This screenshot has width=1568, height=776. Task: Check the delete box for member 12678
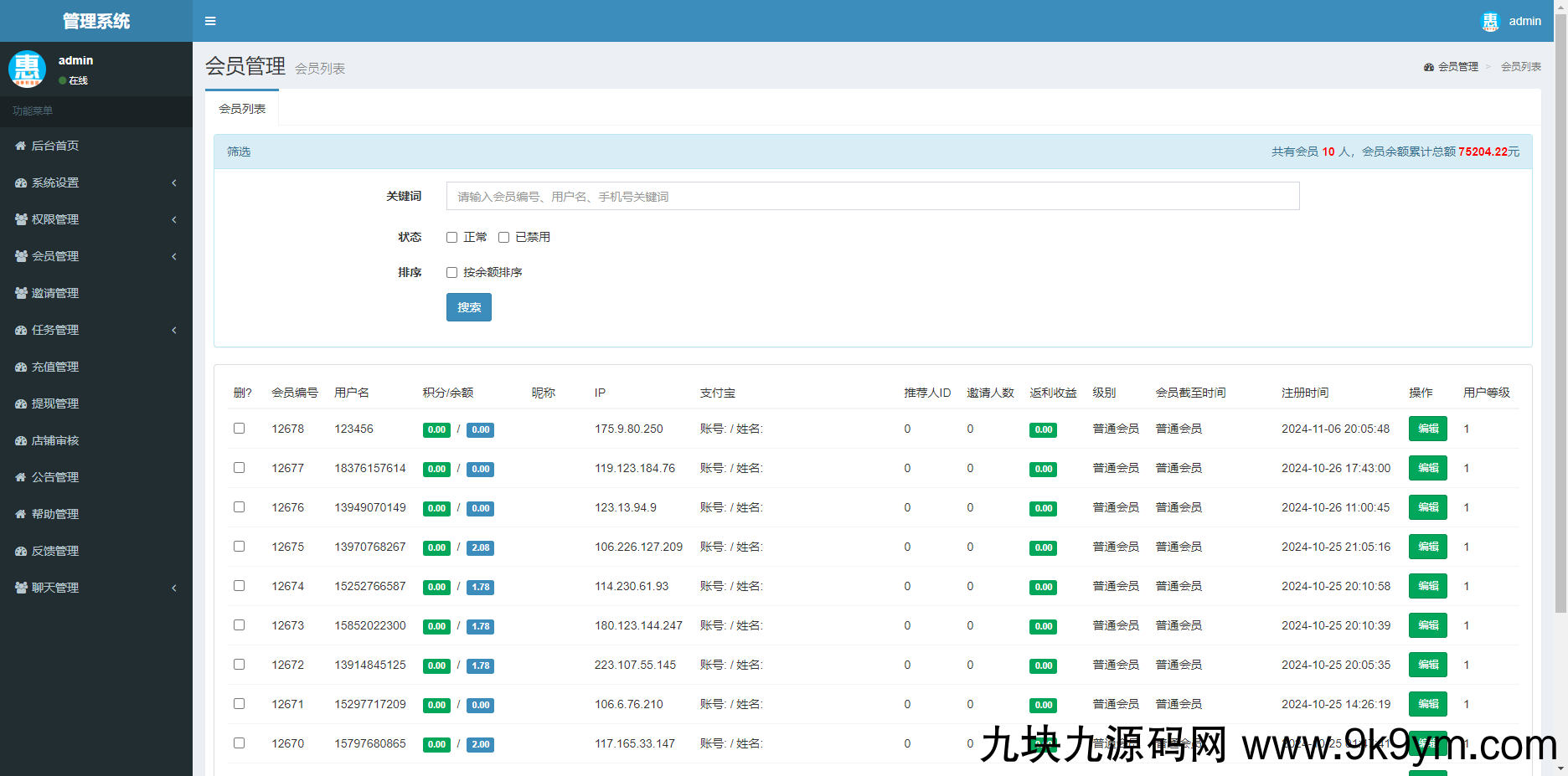239,429
